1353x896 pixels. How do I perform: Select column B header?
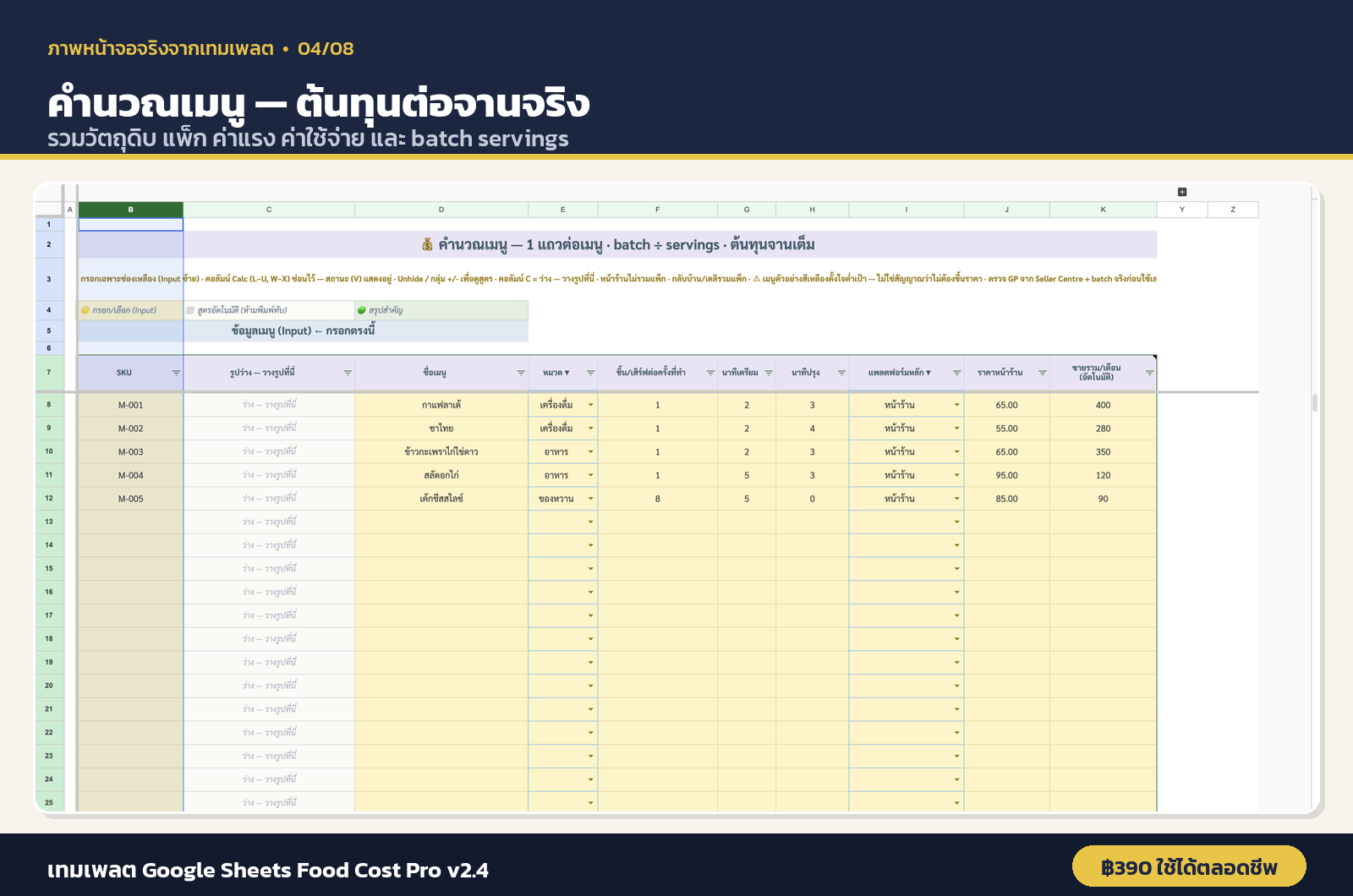pyautogui.click(x=130, y=210)
